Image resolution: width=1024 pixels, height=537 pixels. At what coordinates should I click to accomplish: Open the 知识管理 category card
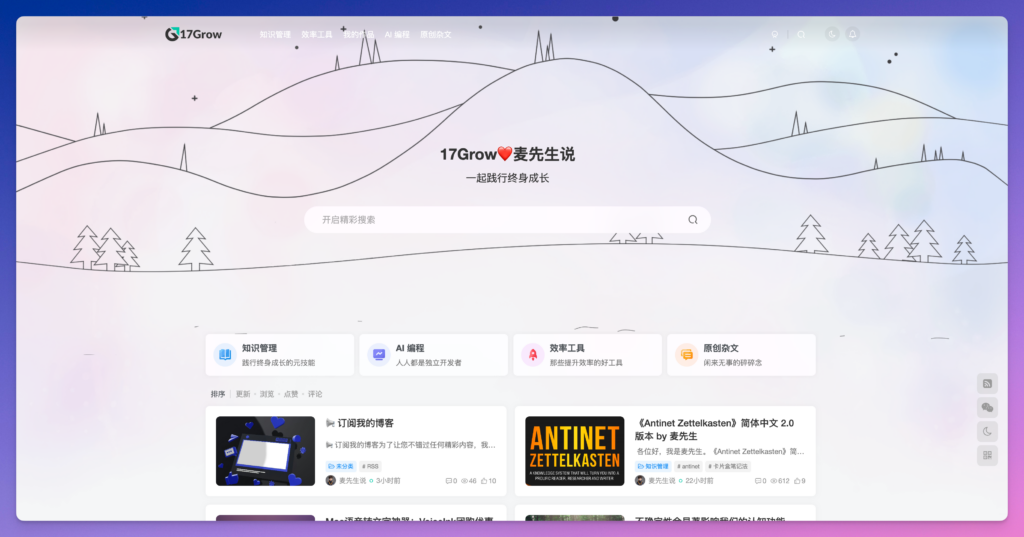coord(280,355)
